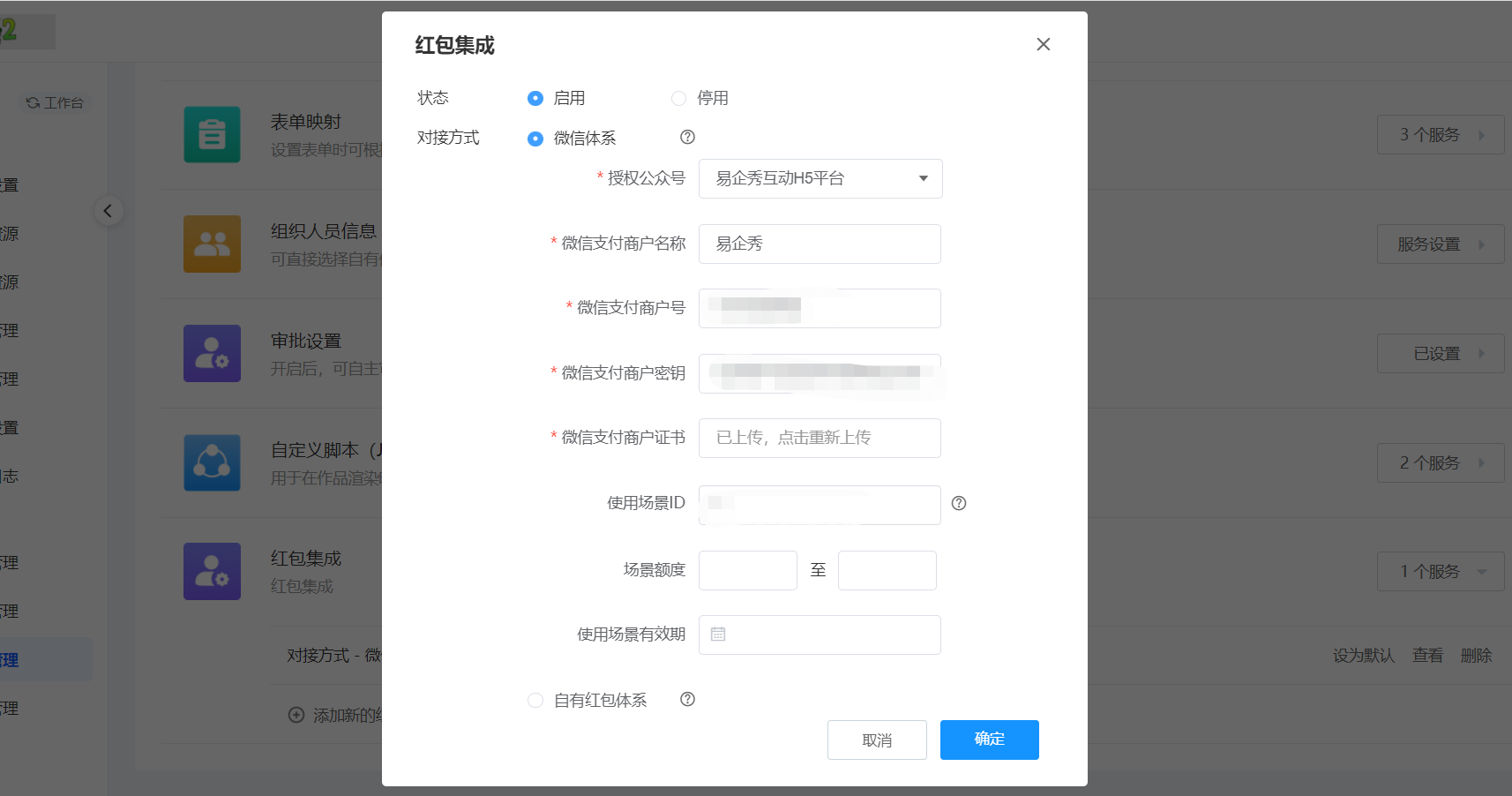The height and width of the screenshot is (796, 1512).
Task: Click the green 表单映射 form icon
Action: (212, 135)
